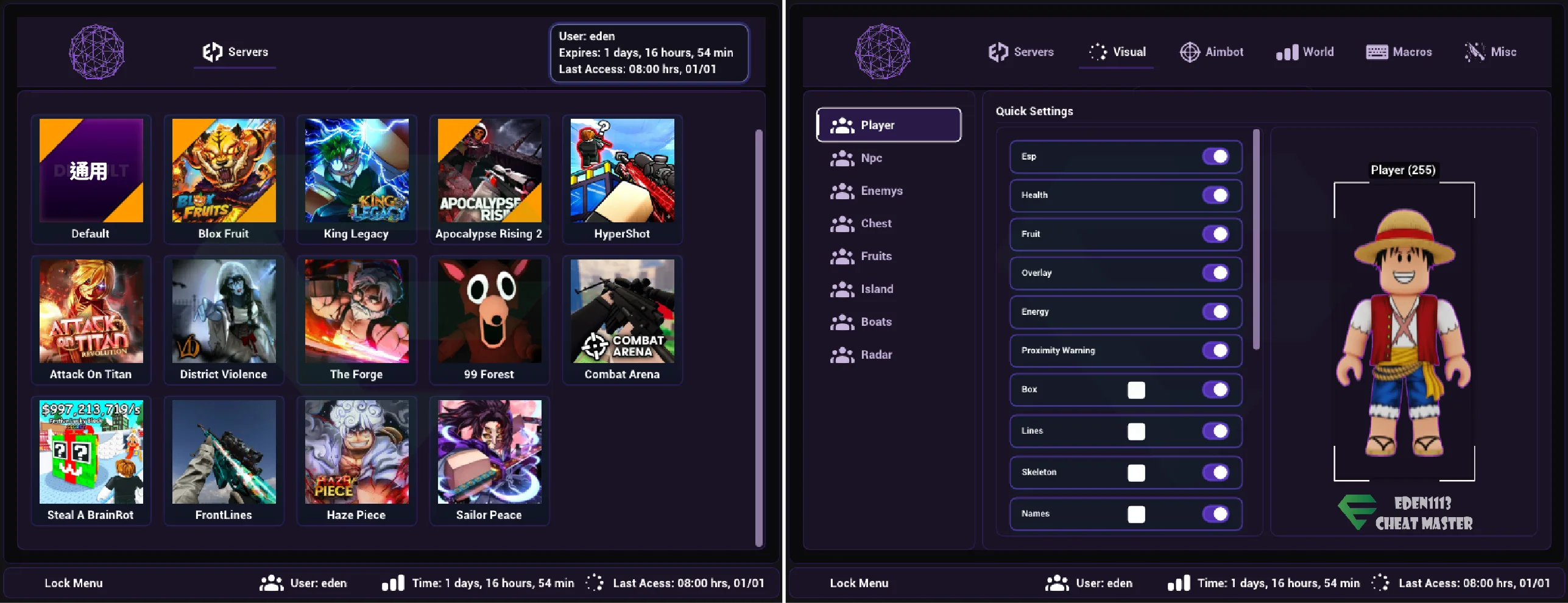Toggle the Health switch off
Screen dimensions: 1568x603
(1215, 196)
